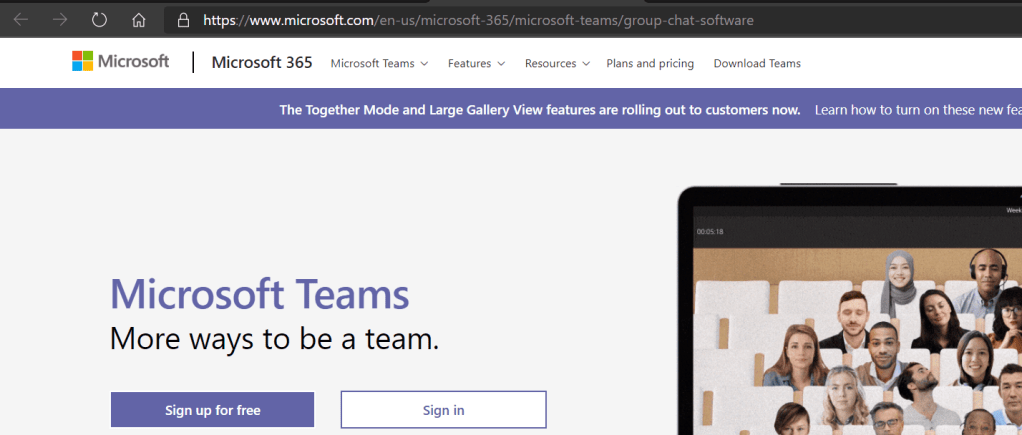Click the Together Mode rollout announcement text
This screenshot has height=435, width=1022.
(540, 110)
